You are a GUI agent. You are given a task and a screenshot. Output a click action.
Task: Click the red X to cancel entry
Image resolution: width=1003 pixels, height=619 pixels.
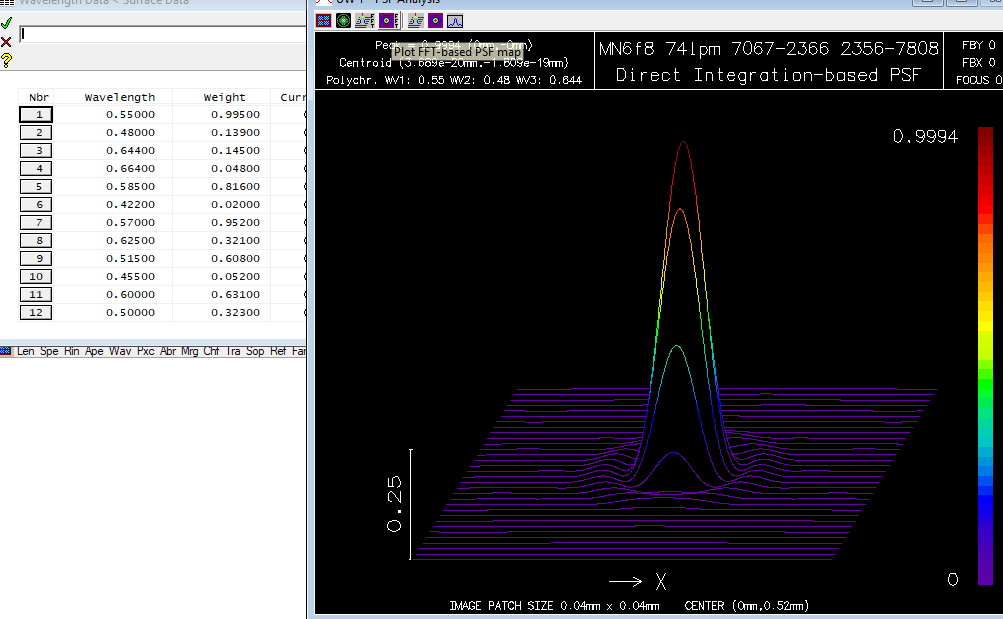[6, 41]
